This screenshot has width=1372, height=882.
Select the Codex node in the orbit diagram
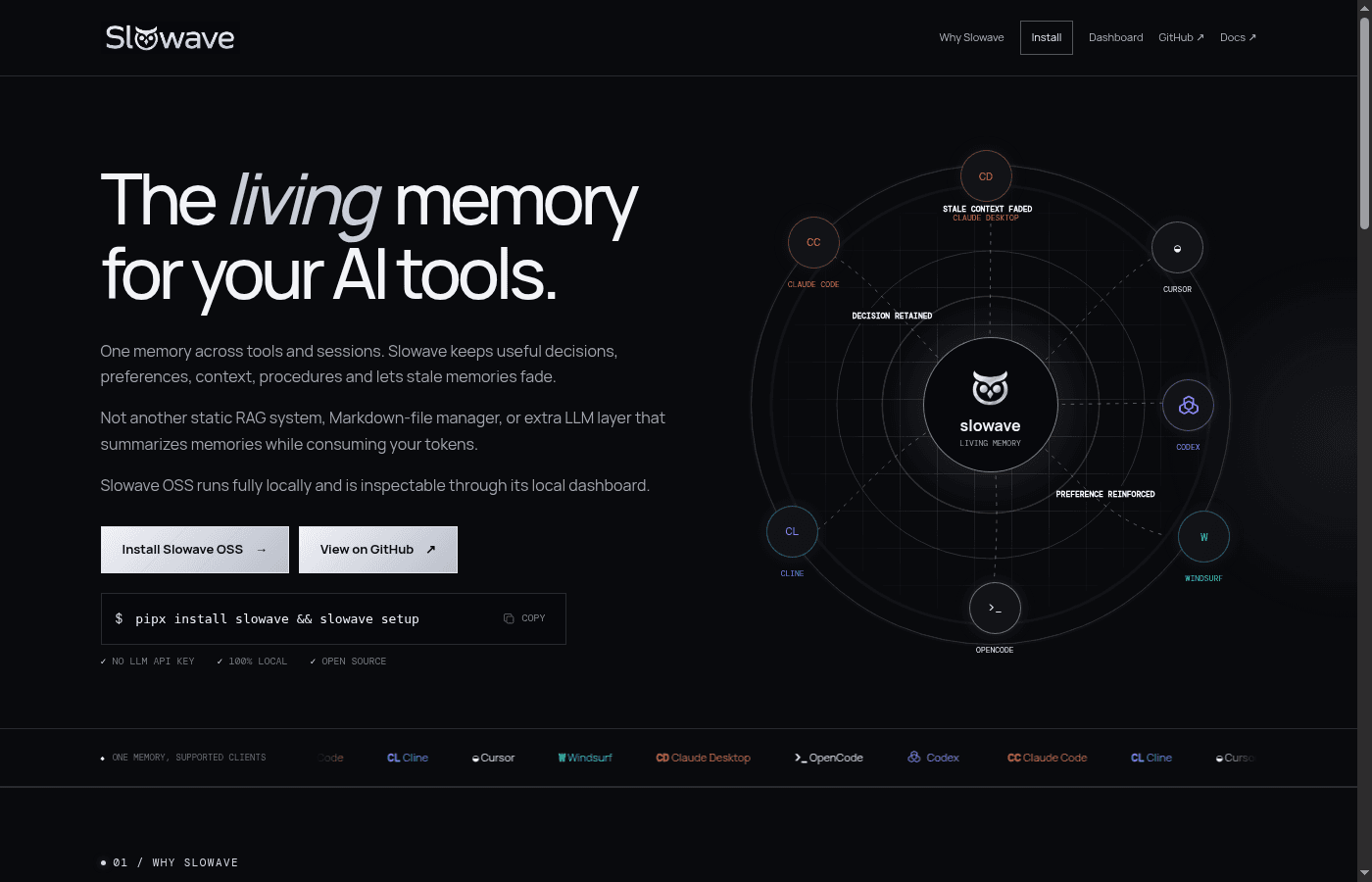1188,406
